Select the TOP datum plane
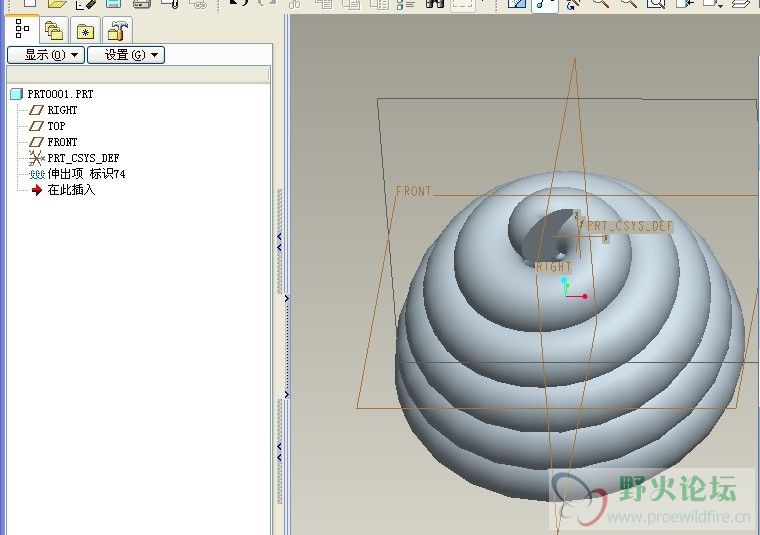This screenshot has width=760, height=535. (56, 126)
